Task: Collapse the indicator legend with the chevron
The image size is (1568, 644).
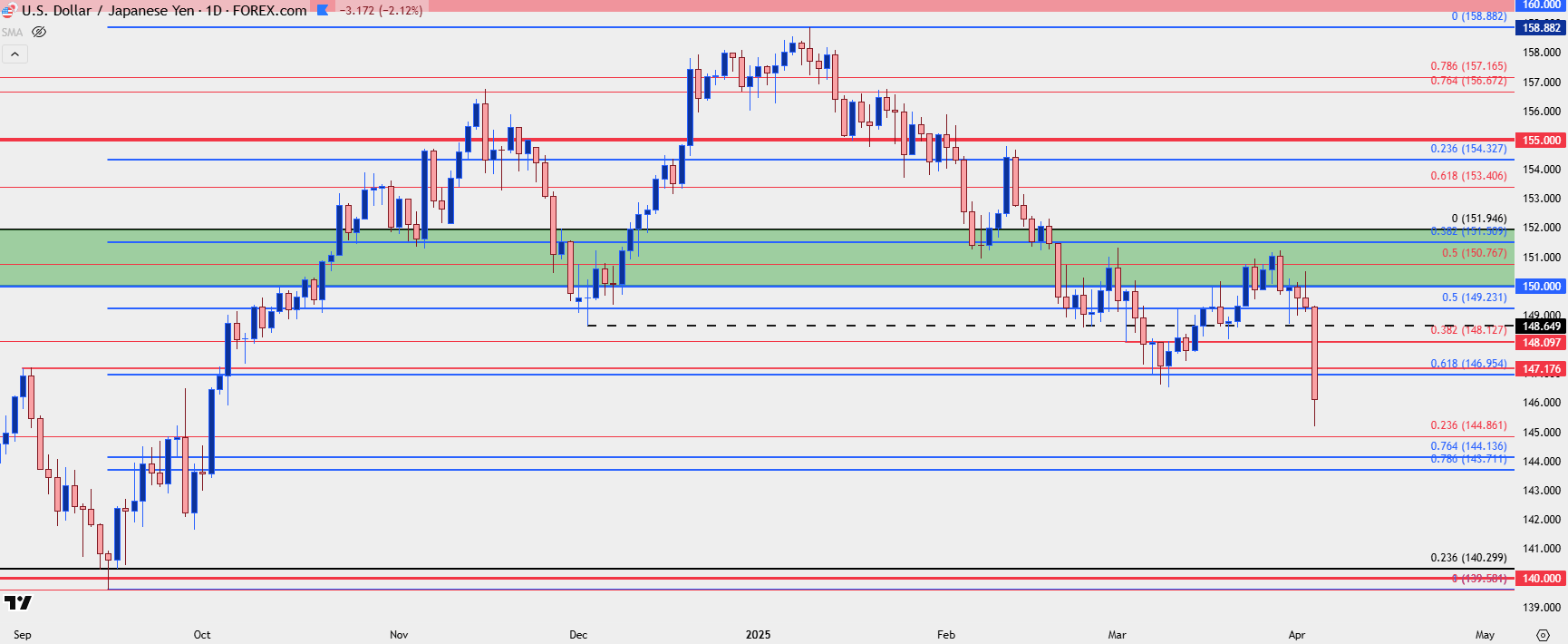Action: pos(15,54)
